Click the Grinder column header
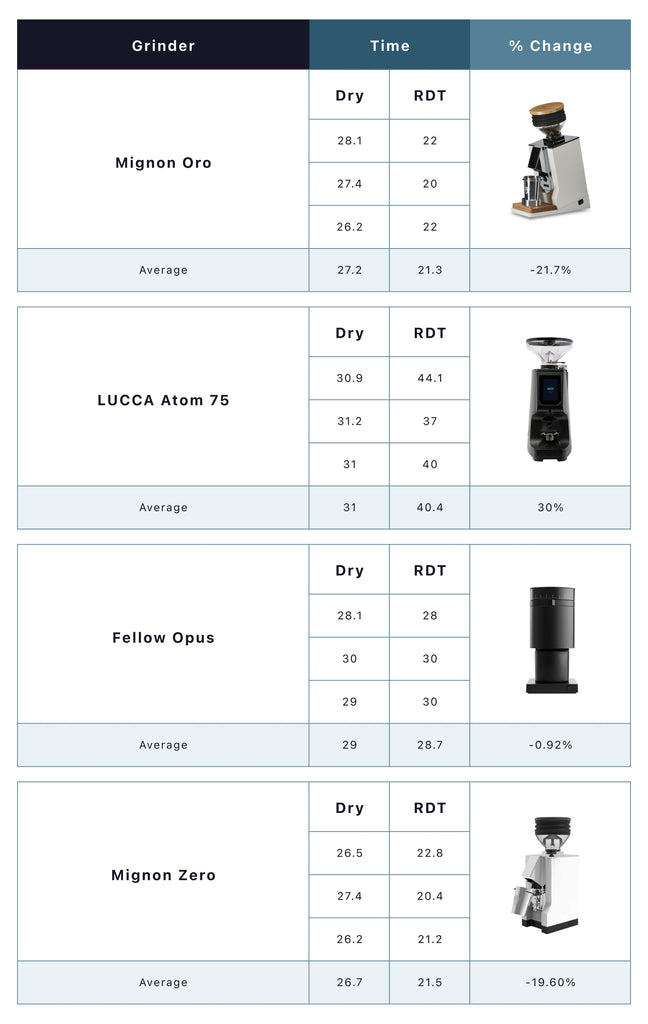648x1024 pixels. click(163, 45)
